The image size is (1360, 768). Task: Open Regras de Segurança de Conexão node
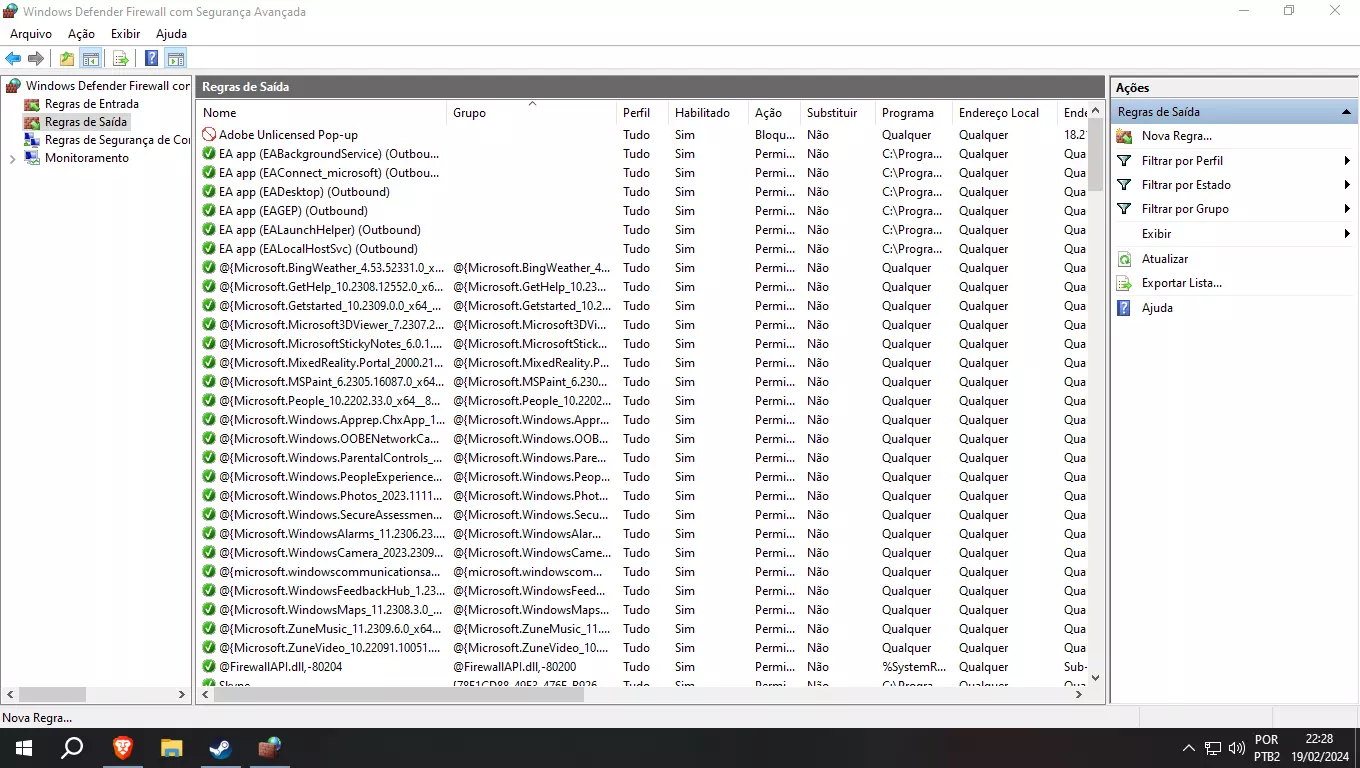[116, 140]
